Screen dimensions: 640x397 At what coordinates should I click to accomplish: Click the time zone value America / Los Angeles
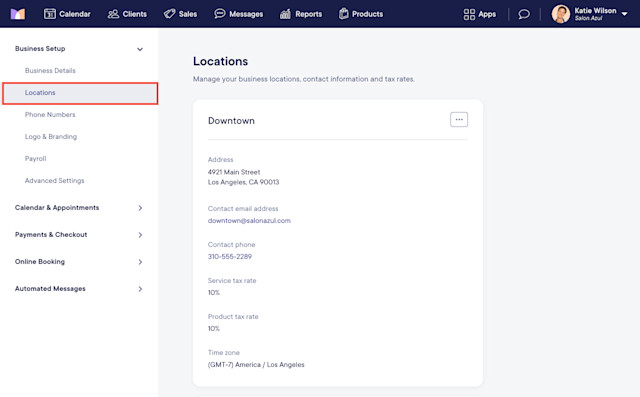point(256,365)
